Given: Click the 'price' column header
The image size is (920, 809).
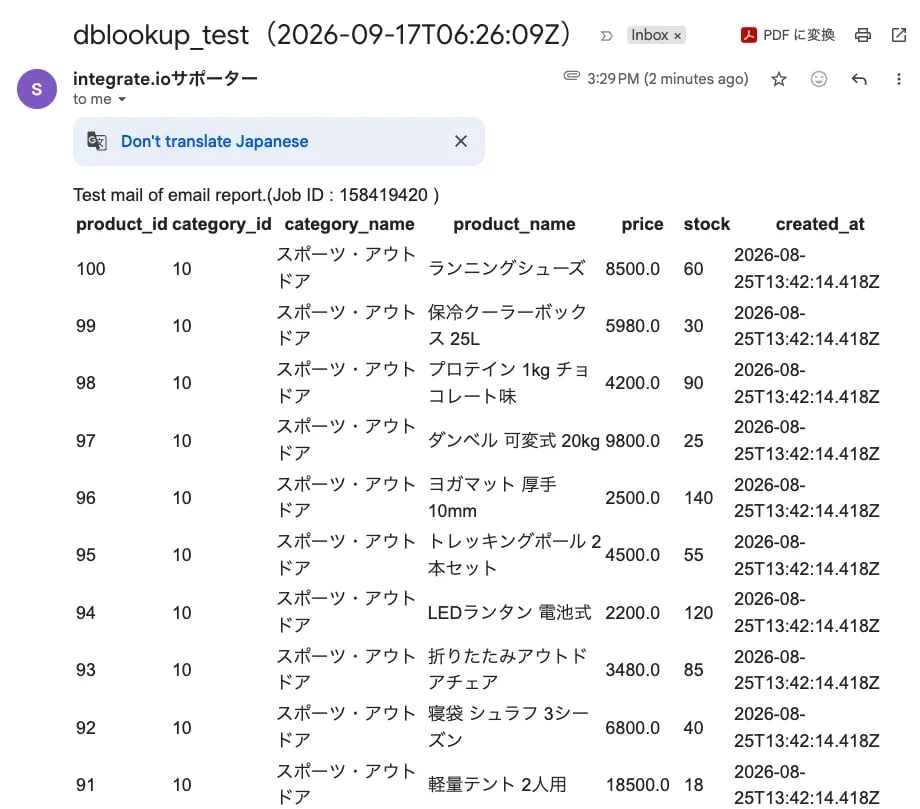Looking at the screenshot, I should coord(642,224).
